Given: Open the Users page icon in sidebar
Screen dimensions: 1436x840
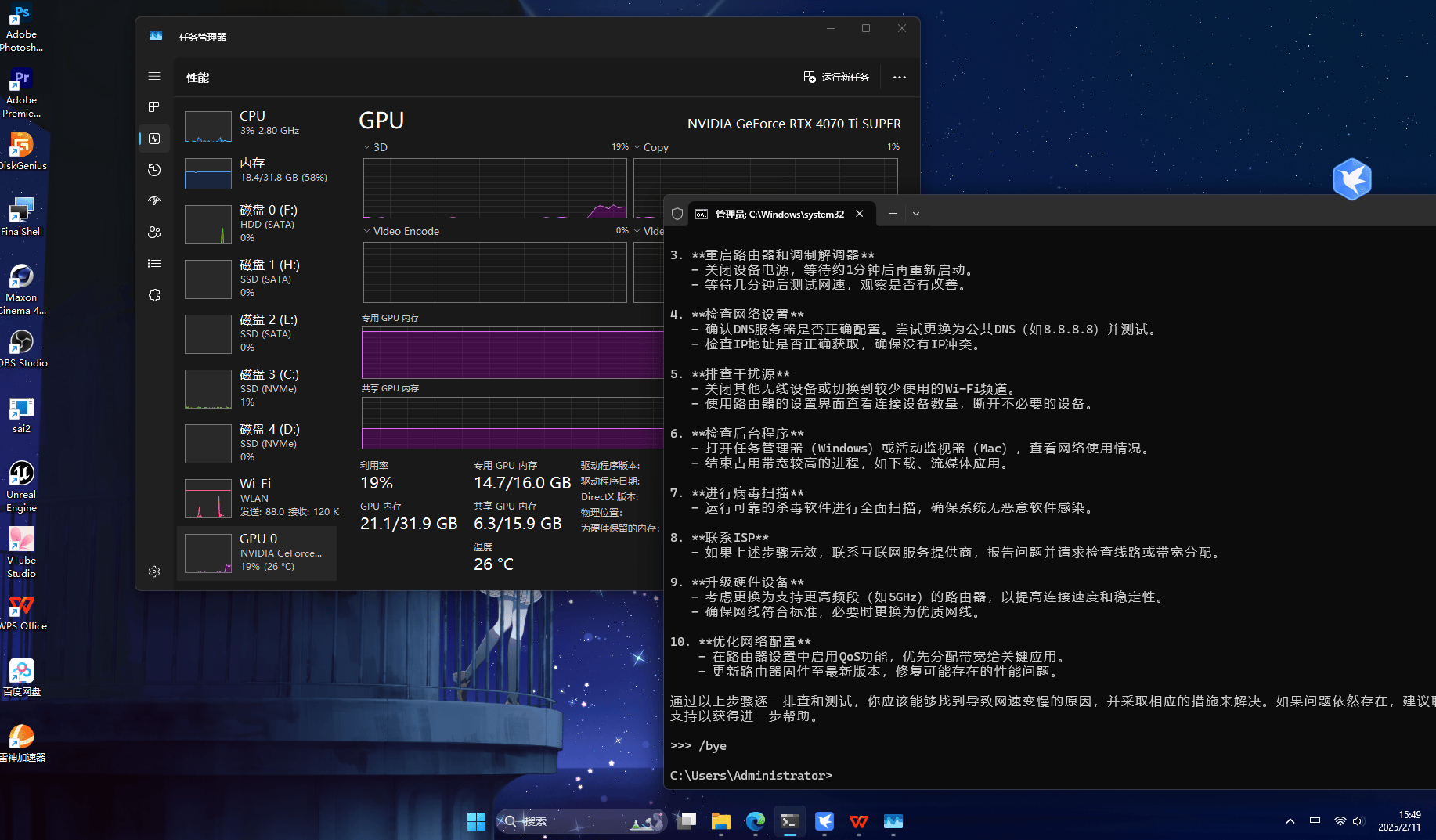Looking at the screenshot, I should 154,233.
